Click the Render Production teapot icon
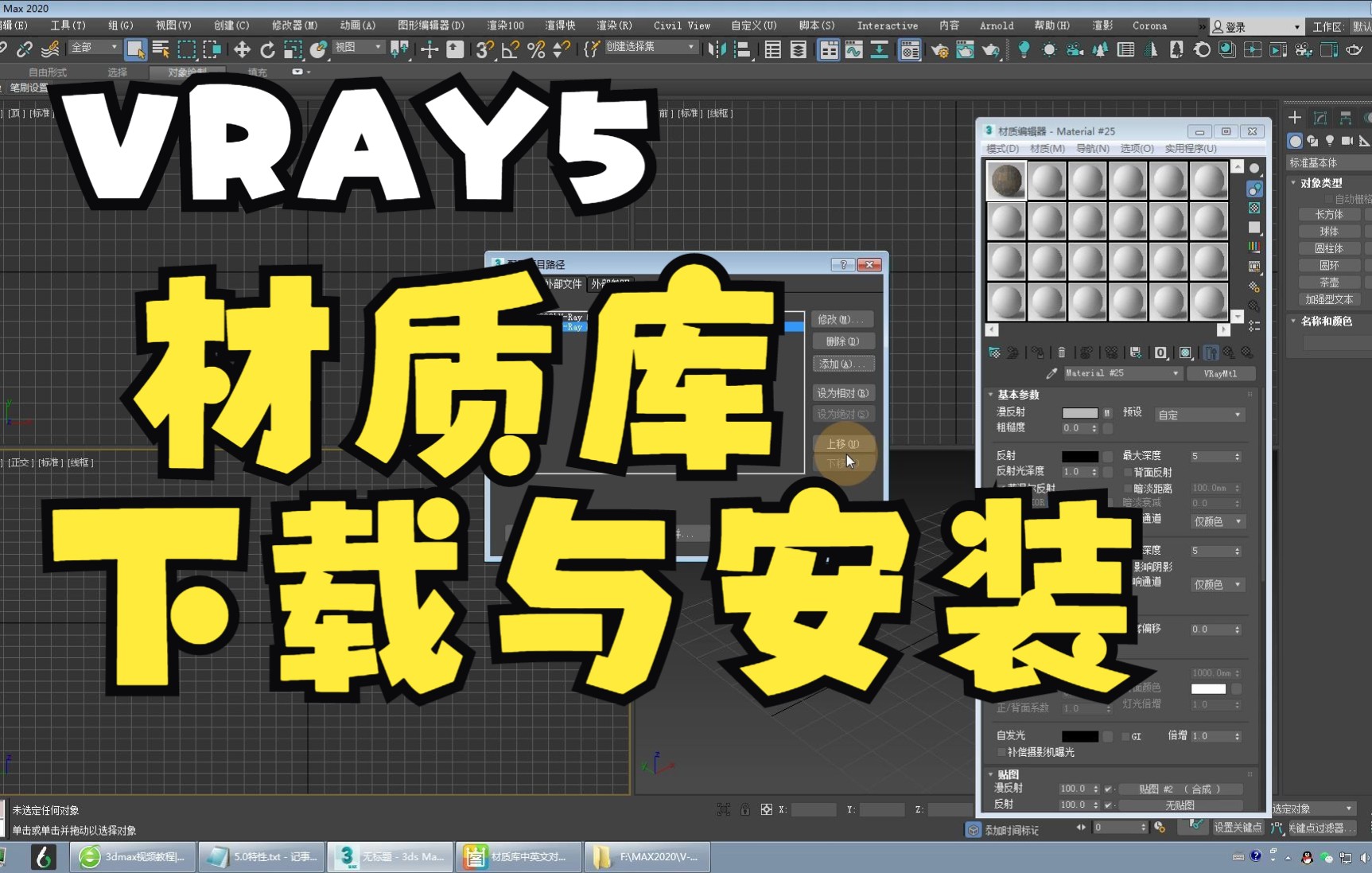This screenshot has width=1372, height=873. [991, 50]
